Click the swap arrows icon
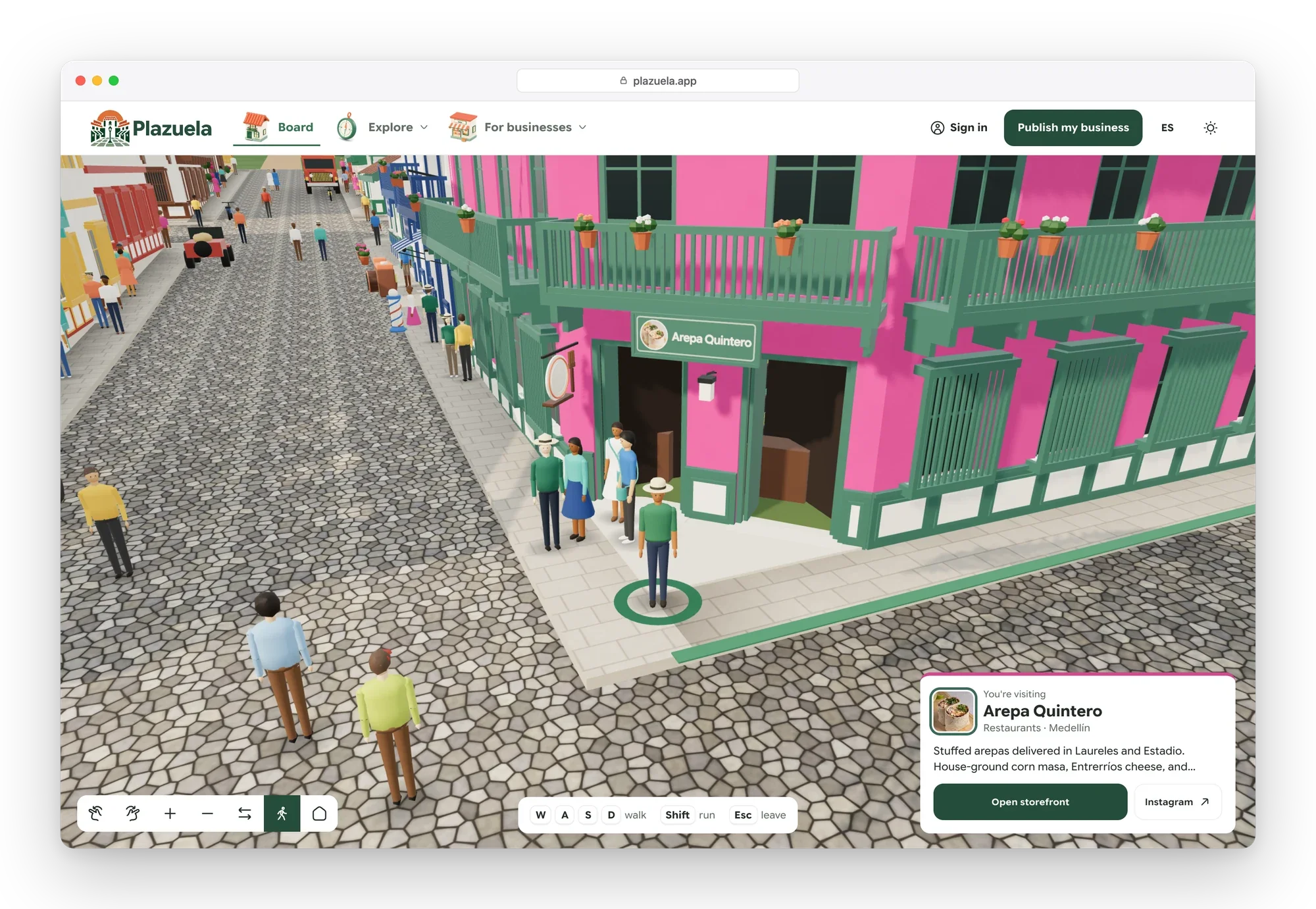 (245, 814)
